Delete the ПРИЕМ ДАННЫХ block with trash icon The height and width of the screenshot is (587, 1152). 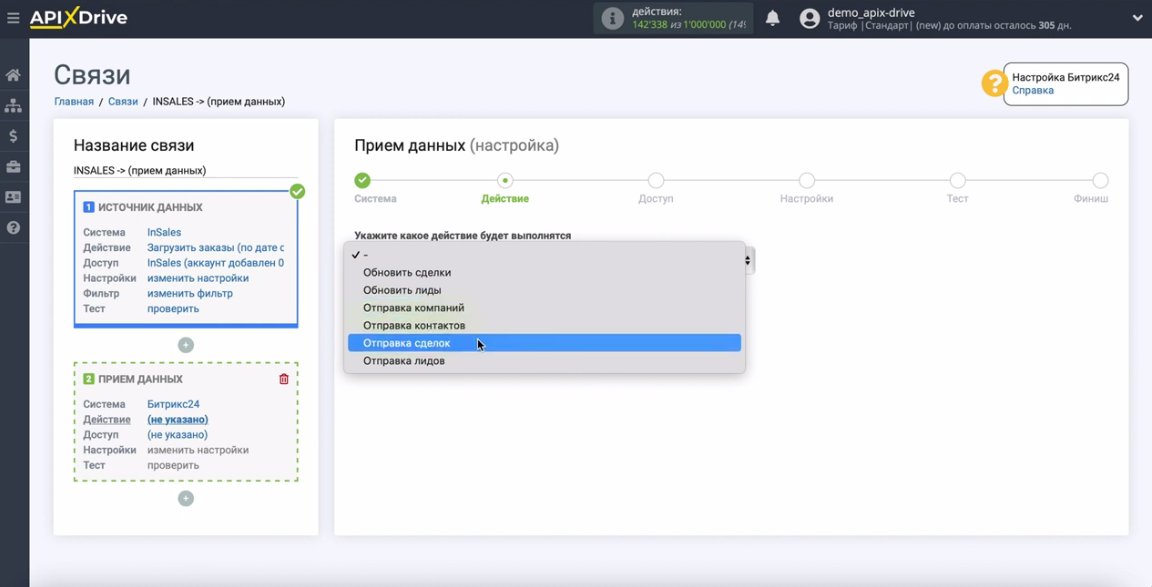click(284, 379)
